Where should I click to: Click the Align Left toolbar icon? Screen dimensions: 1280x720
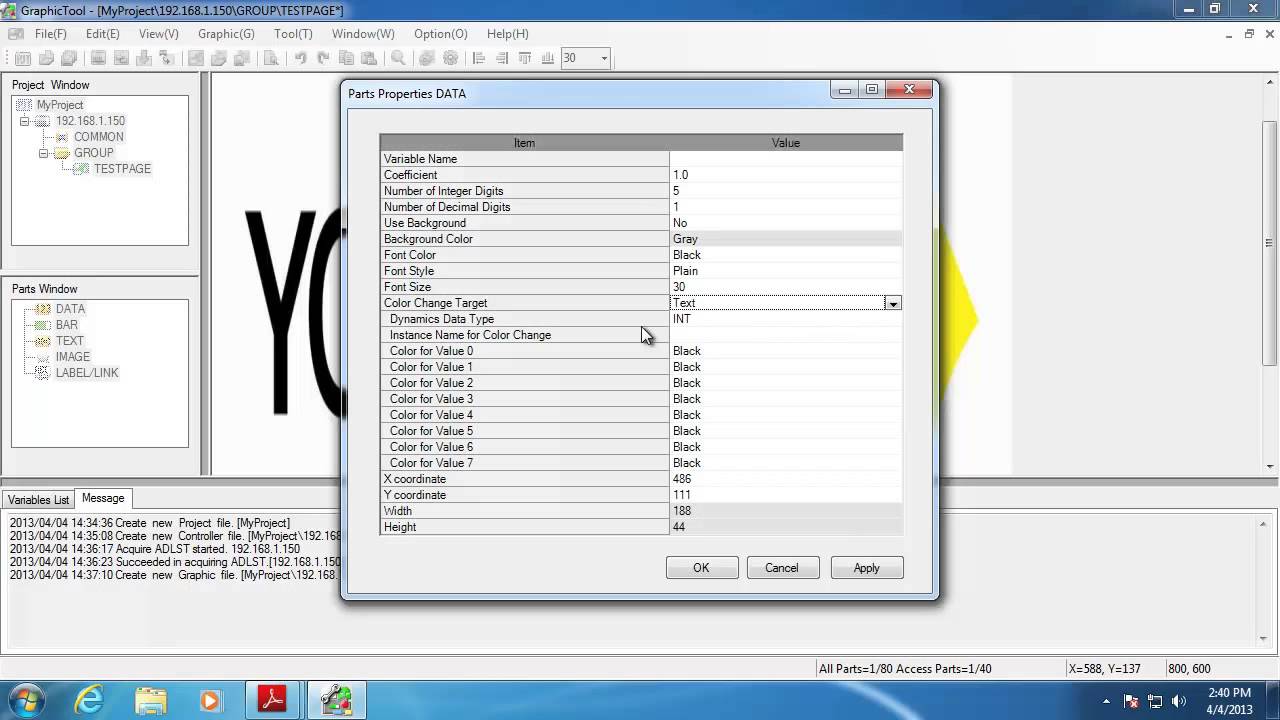(479, 58)
